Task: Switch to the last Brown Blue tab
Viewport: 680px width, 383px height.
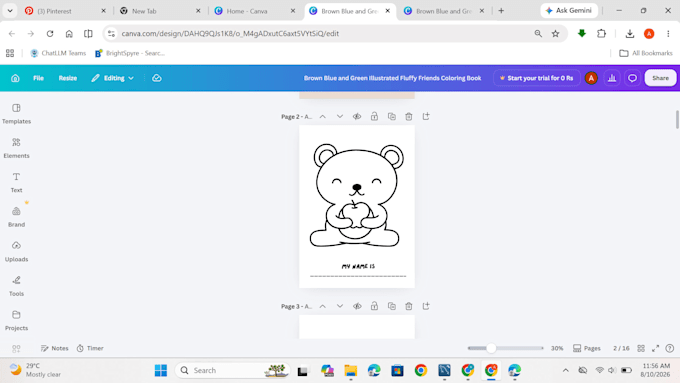Action: click(445, 11)
